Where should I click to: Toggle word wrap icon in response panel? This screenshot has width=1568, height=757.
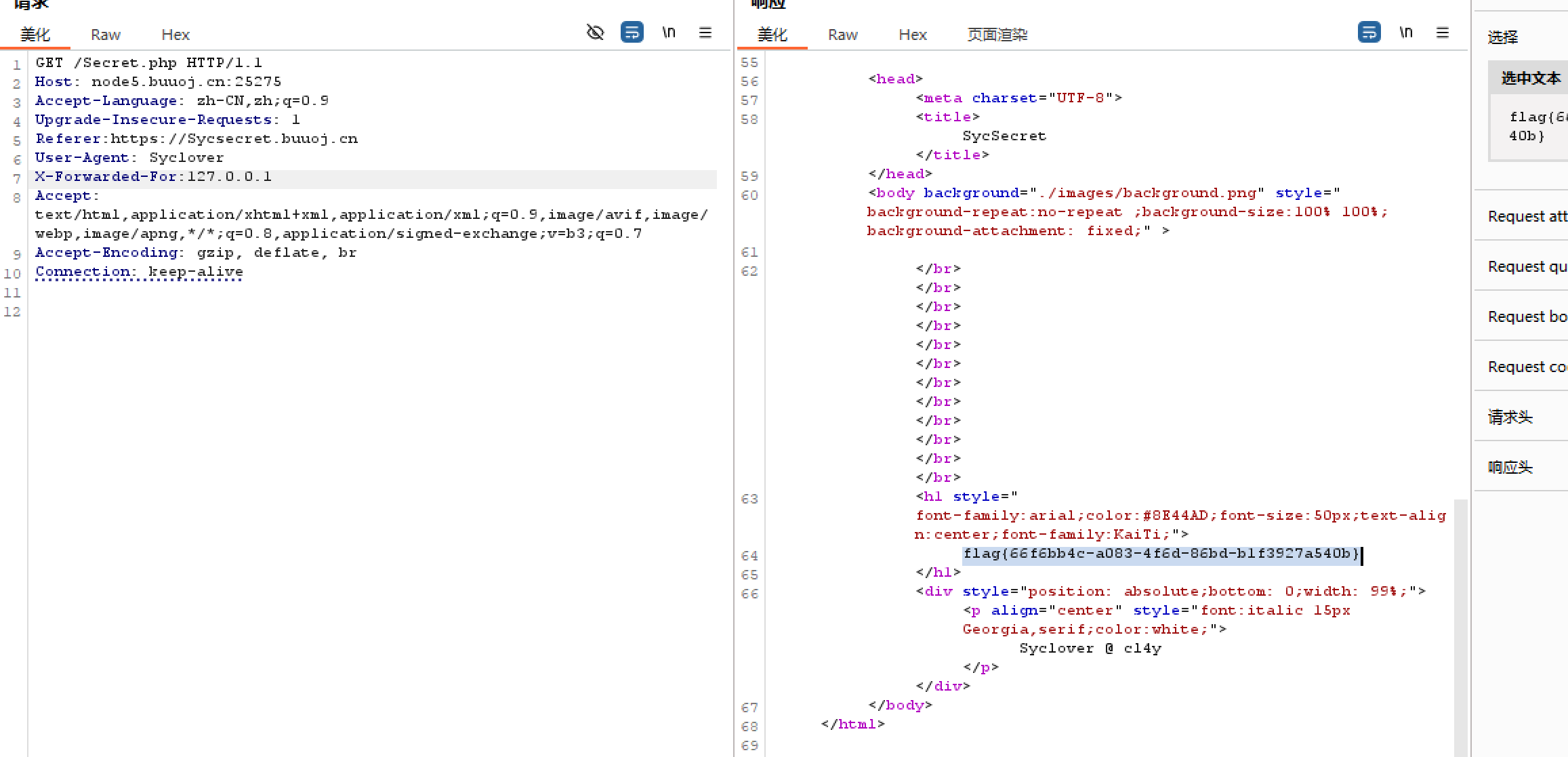point(1369,33)
